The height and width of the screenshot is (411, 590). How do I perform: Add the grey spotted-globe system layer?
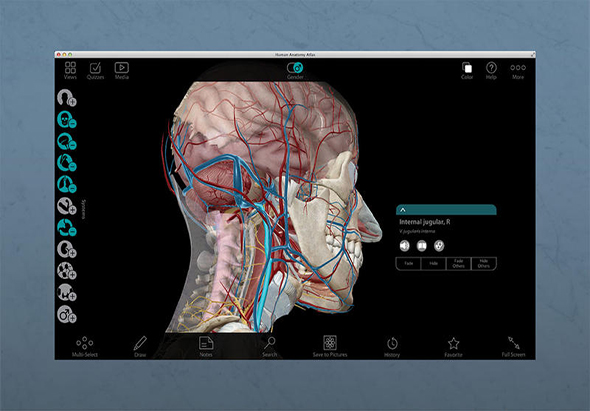67,271
